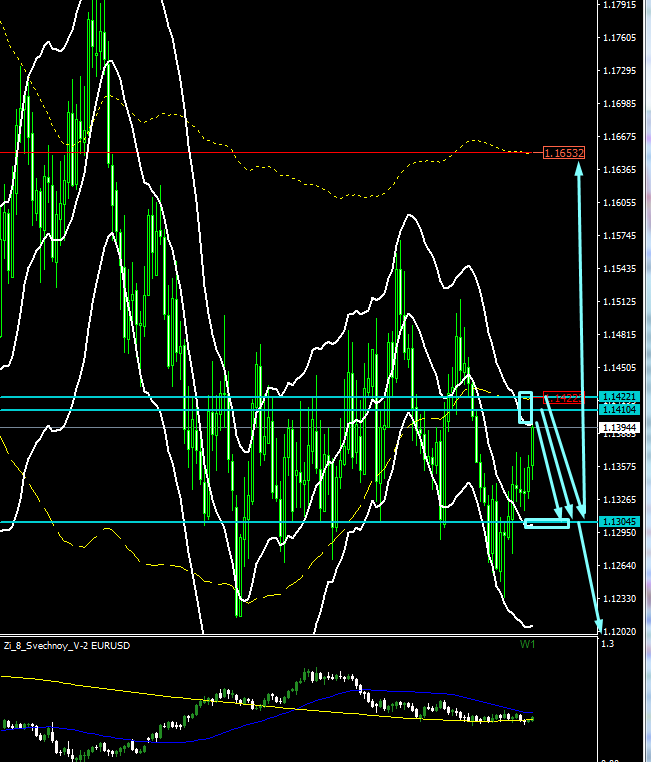651x762 pixels.
Task: Select the wide cyan rectangle at 1.13045
Action: 546,522
